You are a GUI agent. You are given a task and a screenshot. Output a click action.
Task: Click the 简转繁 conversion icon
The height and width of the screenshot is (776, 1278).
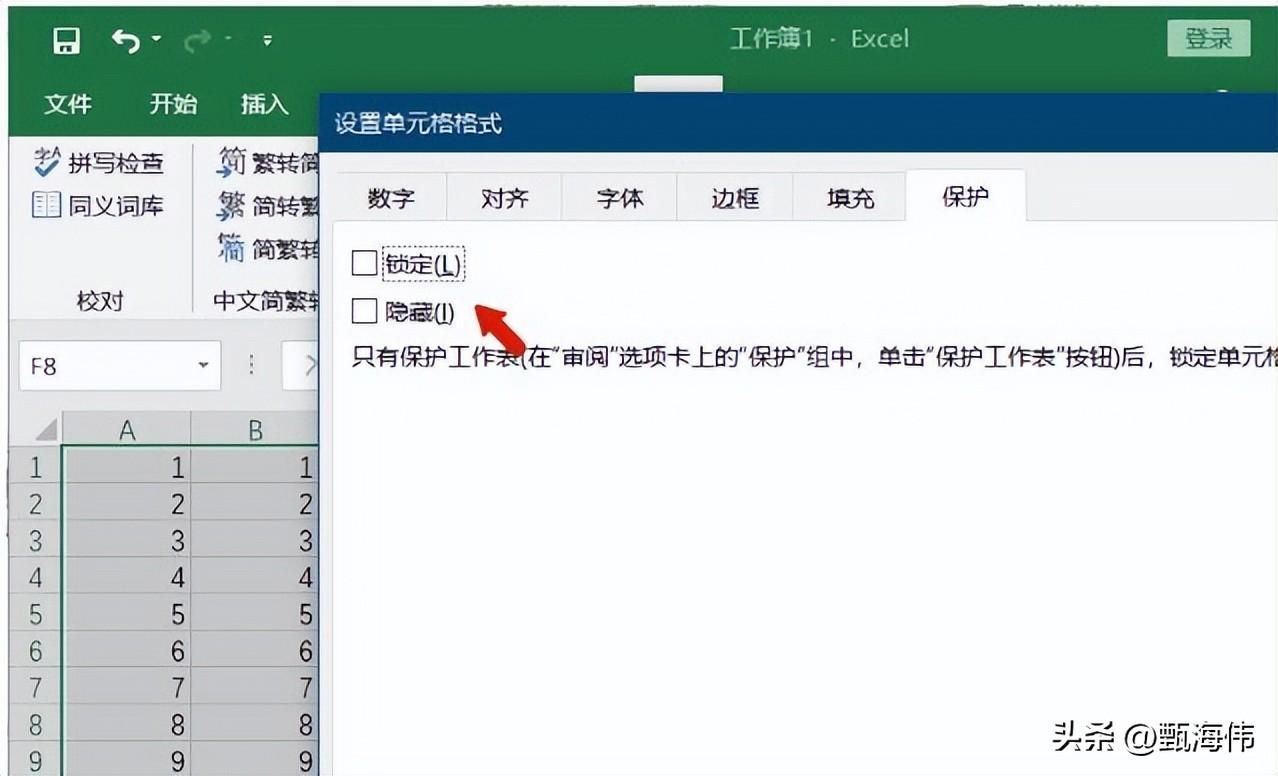232,205
